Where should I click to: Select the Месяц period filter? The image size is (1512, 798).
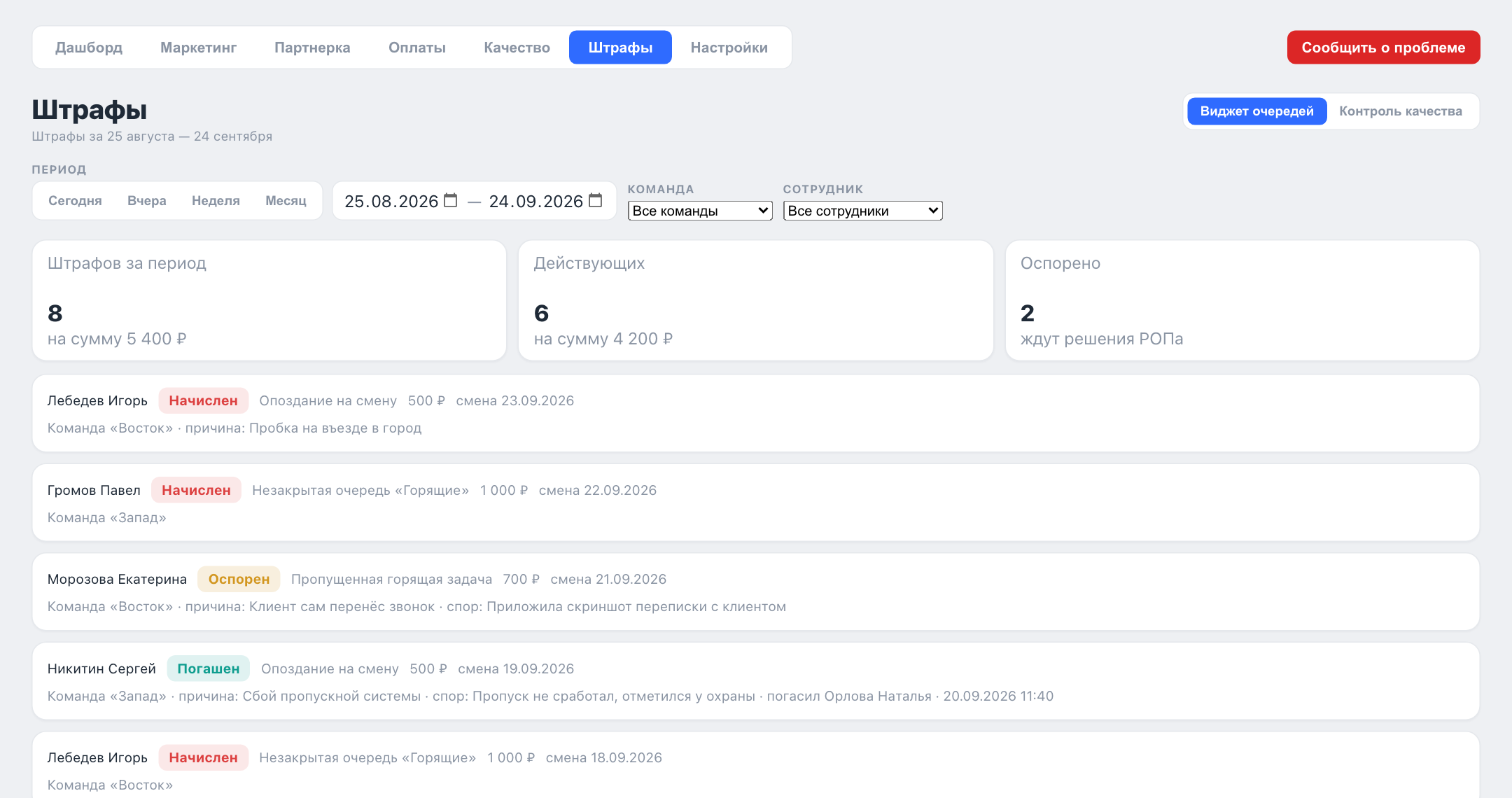pos(286,201)
